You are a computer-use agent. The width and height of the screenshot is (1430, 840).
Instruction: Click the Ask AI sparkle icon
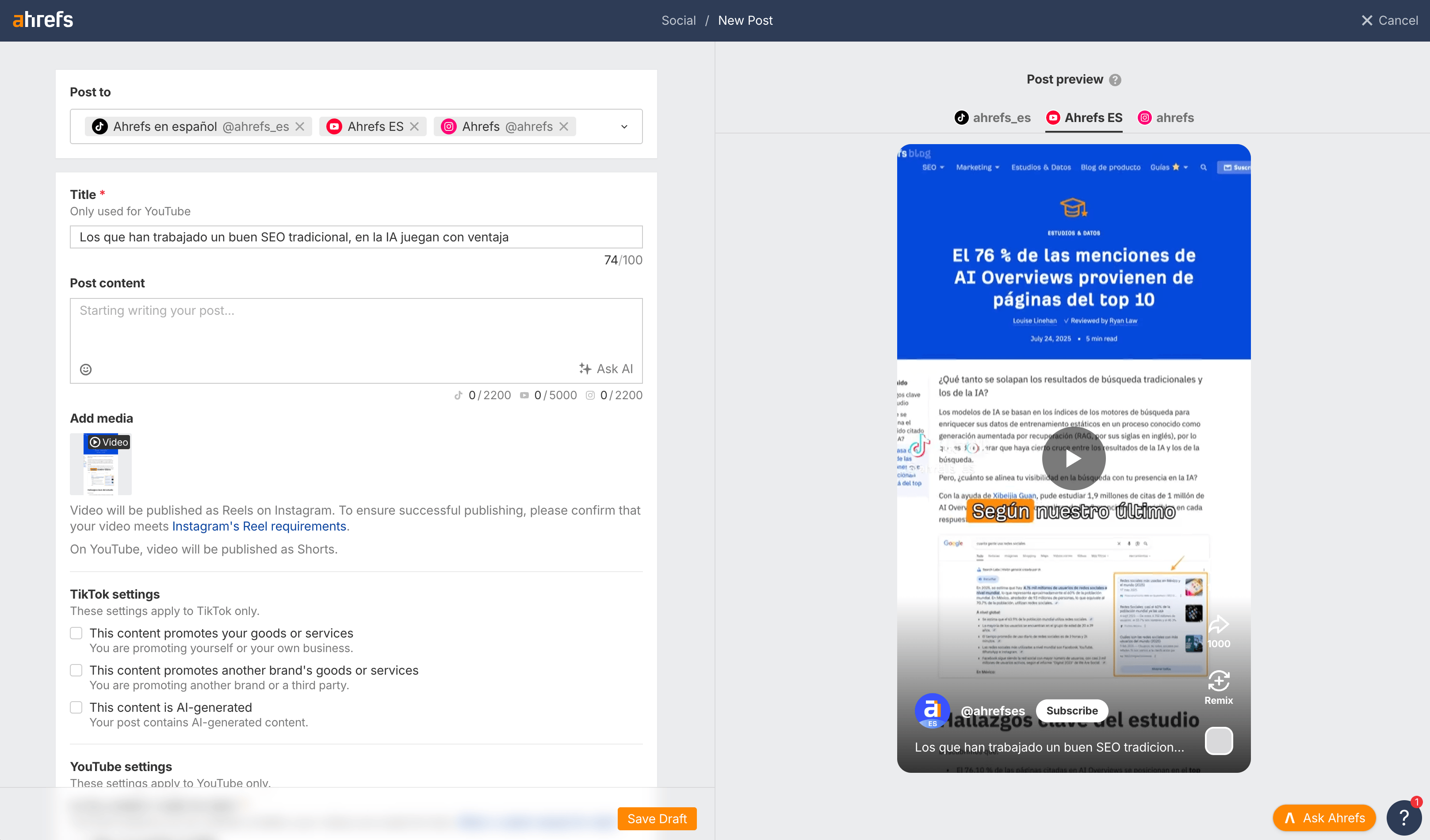click(x=585, y=369)
